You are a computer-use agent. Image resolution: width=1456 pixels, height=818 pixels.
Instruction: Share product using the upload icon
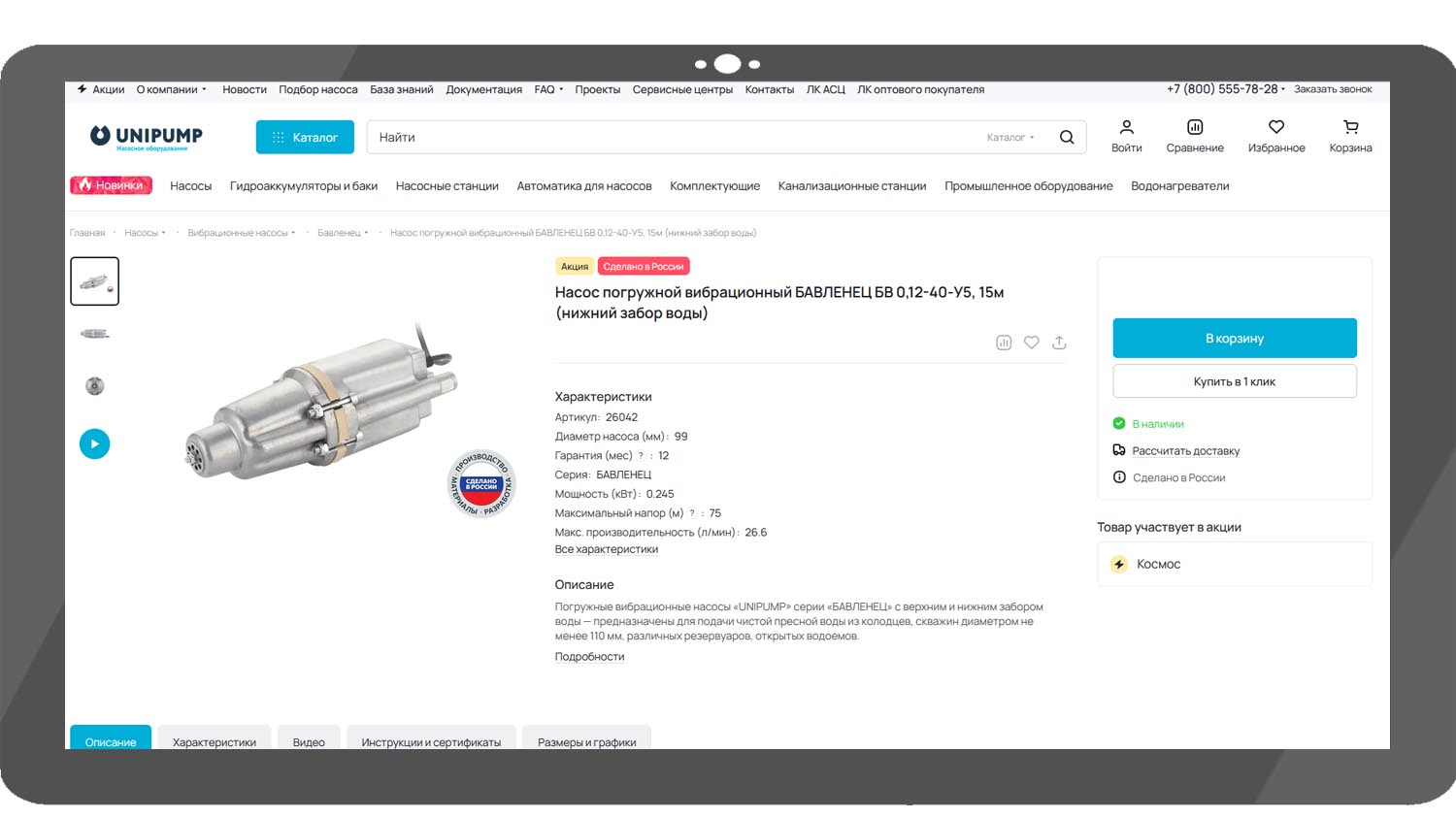click(1059, 343)
